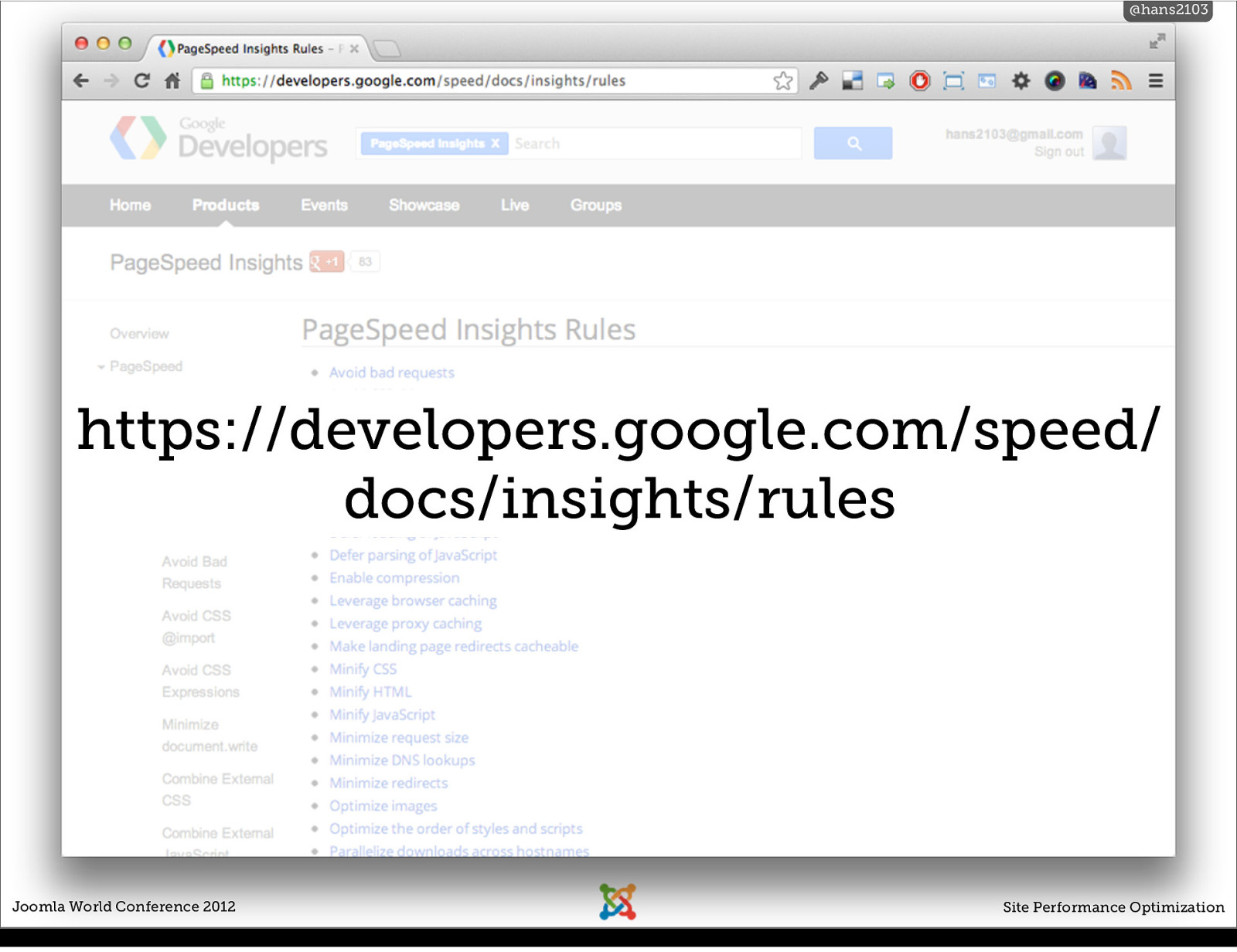Click the address bar URL field
1237x952 pixels.
pyautogui.click(x=495, y=80)
